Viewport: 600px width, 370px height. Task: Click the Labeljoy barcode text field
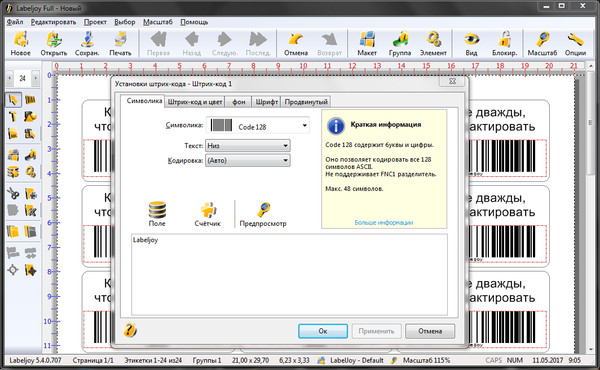289,274
